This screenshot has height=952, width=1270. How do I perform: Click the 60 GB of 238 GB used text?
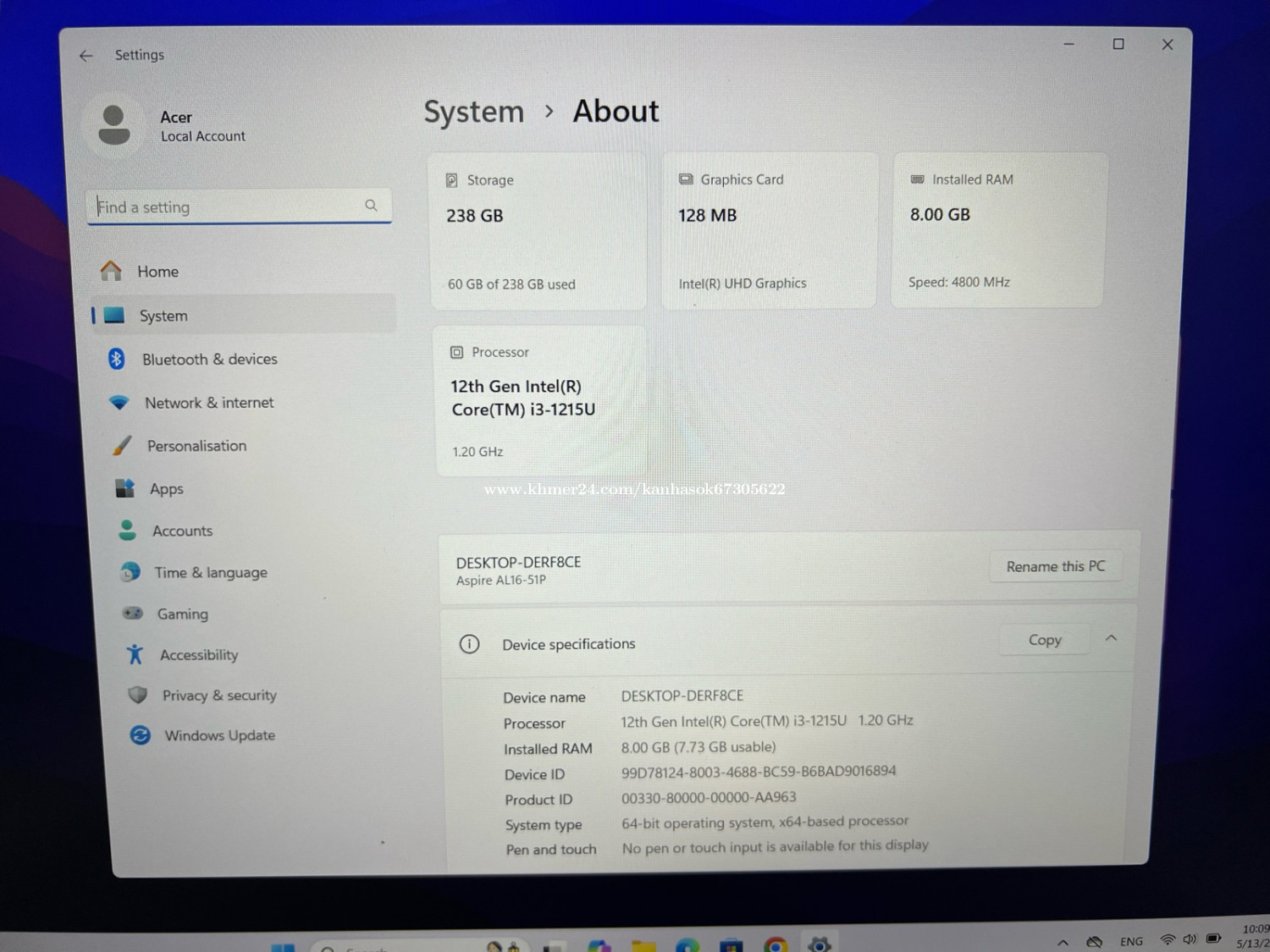point(511,284)
